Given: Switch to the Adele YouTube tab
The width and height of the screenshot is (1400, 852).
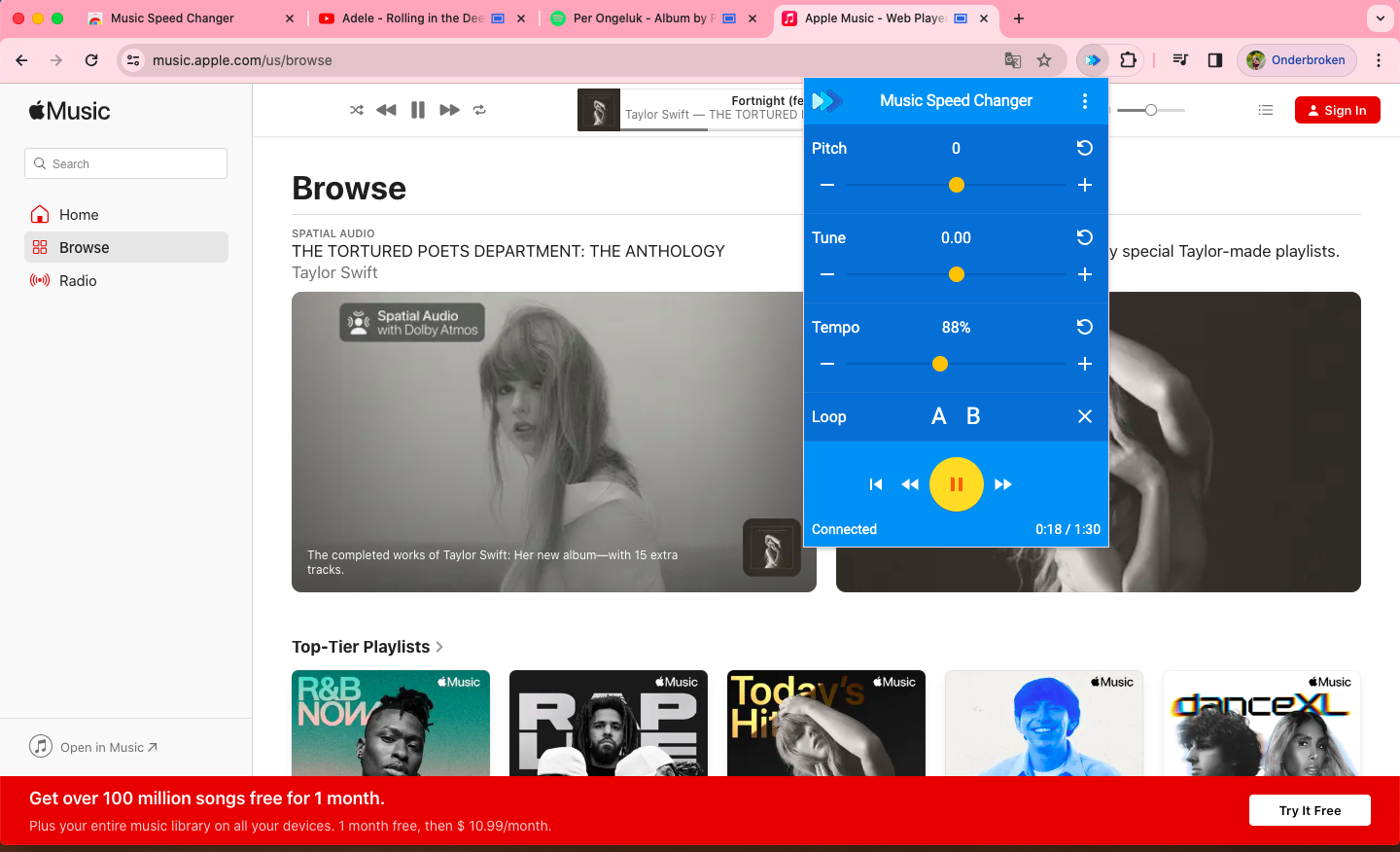Looking at the screenshot, I should click(x=412, y=18).
